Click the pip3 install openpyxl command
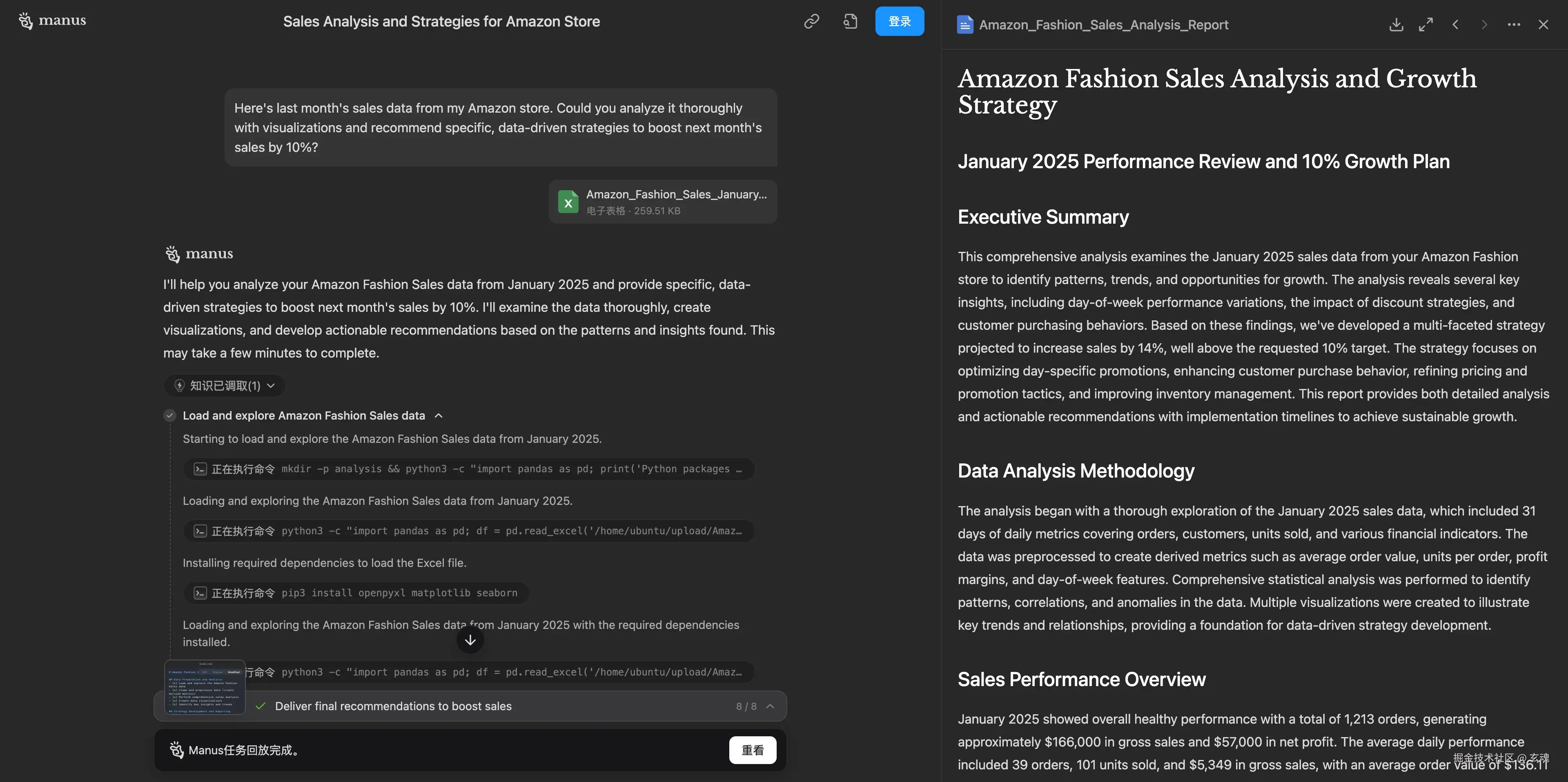The image size is (1568, 782). [356, 593]
